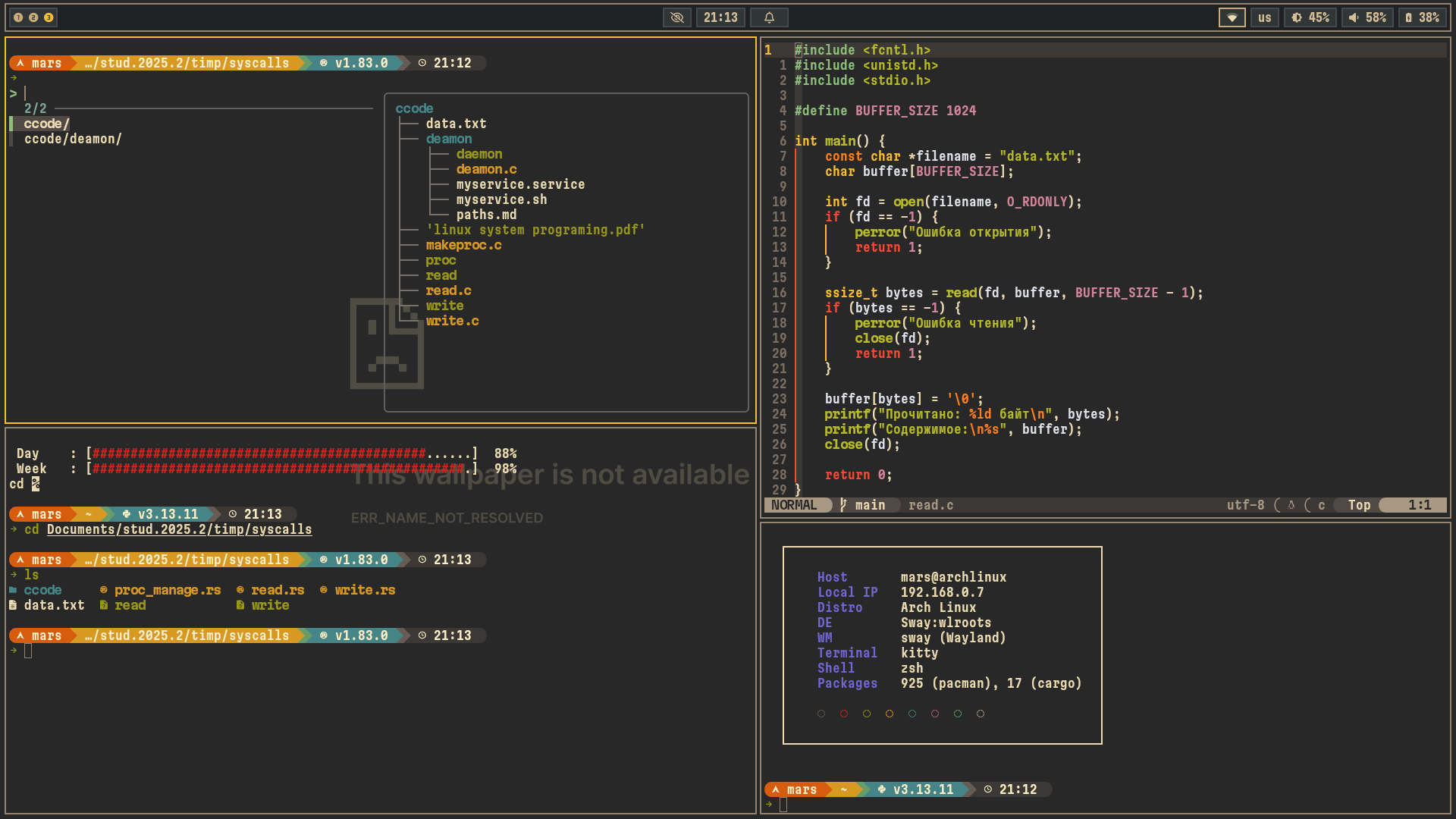Viewport: 1456px width, 819px height.
Task: Click myservice.service in the tree preview
Action: [x=520, y=184]
